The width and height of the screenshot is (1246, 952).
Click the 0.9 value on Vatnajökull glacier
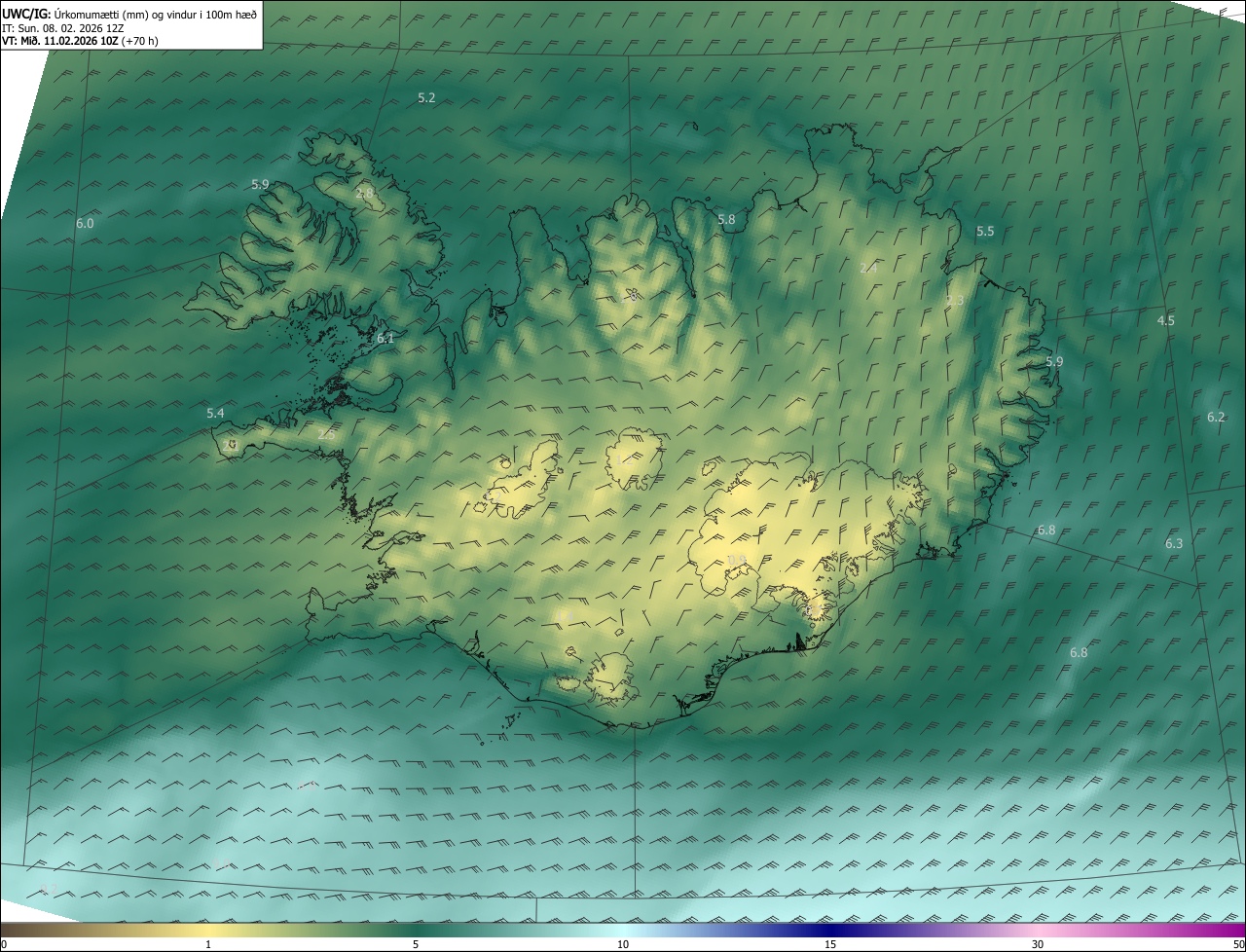(x=736, y=559)
